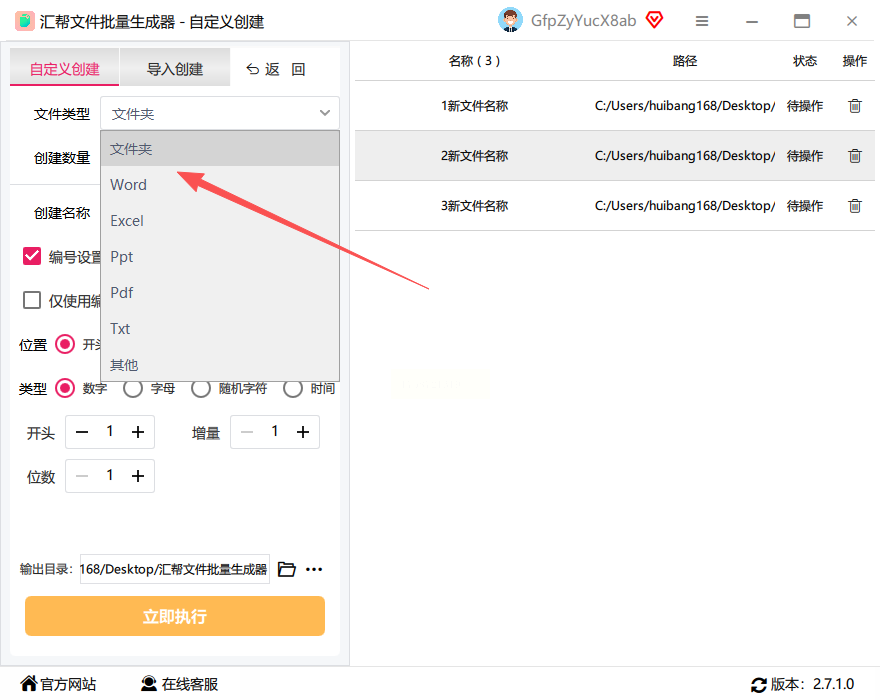The height and width of the screenshot is (700, 880).
Task: Increase the 开头 start value
Action: point(138,432)
